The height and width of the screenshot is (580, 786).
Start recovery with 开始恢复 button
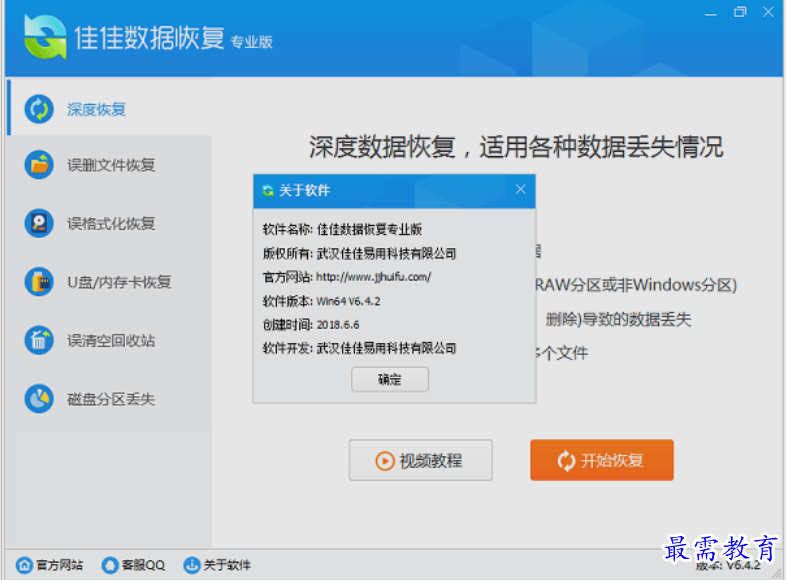coord(602,460)
